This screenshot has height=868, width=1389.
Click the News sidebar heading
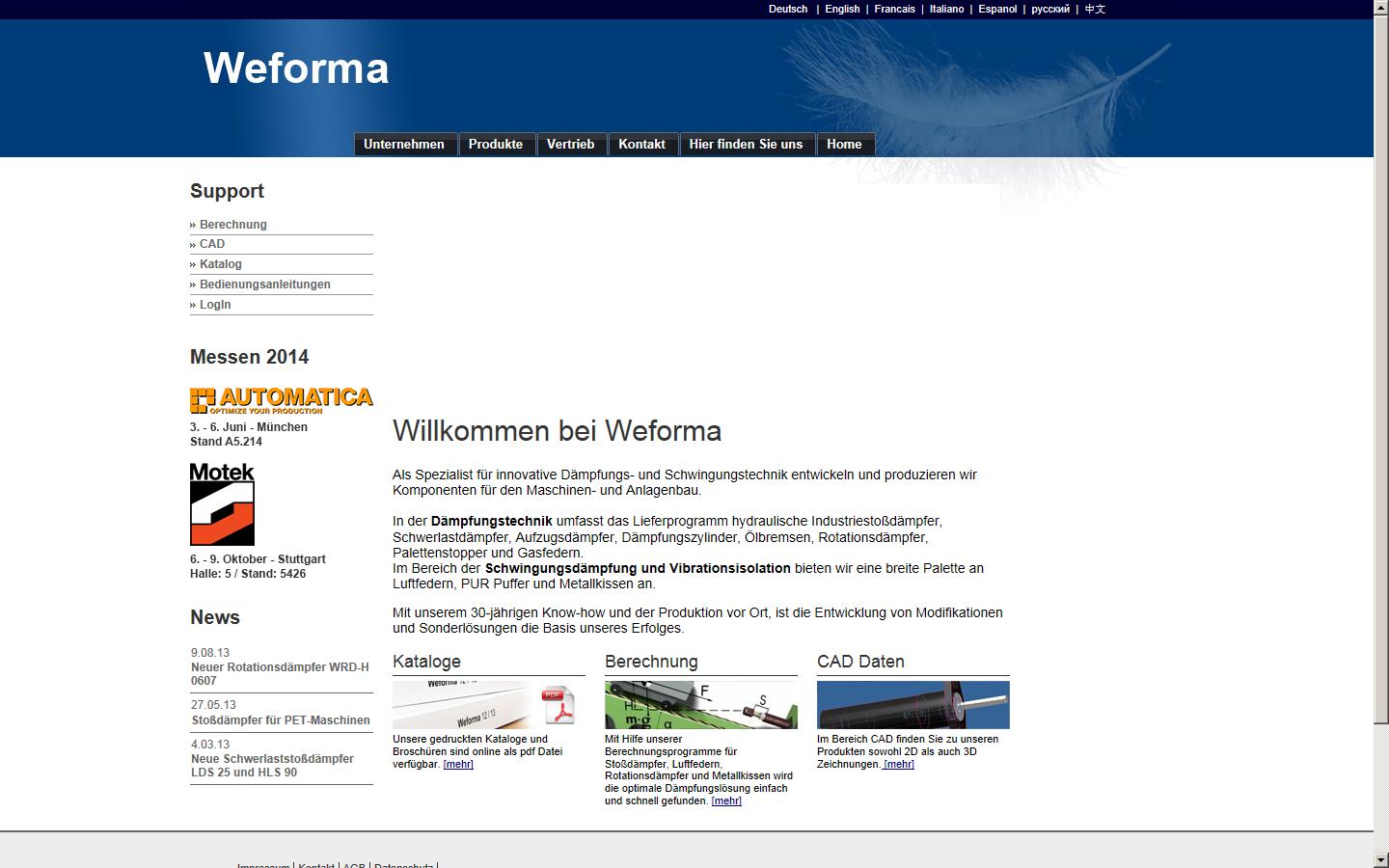pyautogui.click(x=215, y=617)
